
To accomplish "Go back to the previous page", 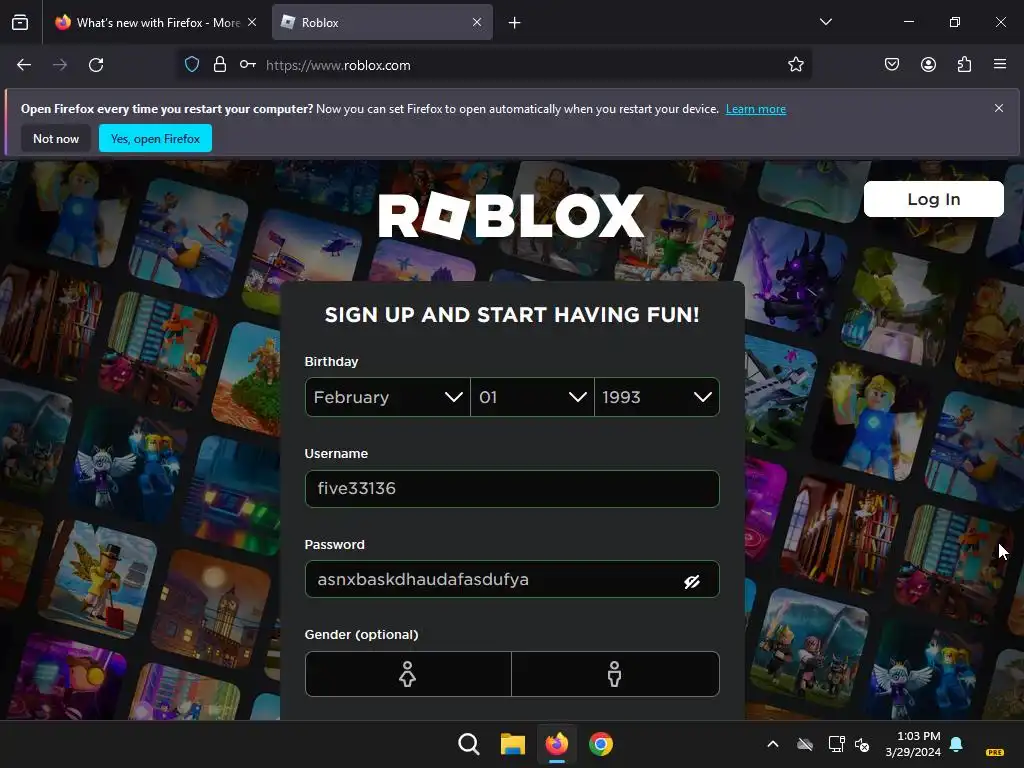I will click(x=24, y=65).
